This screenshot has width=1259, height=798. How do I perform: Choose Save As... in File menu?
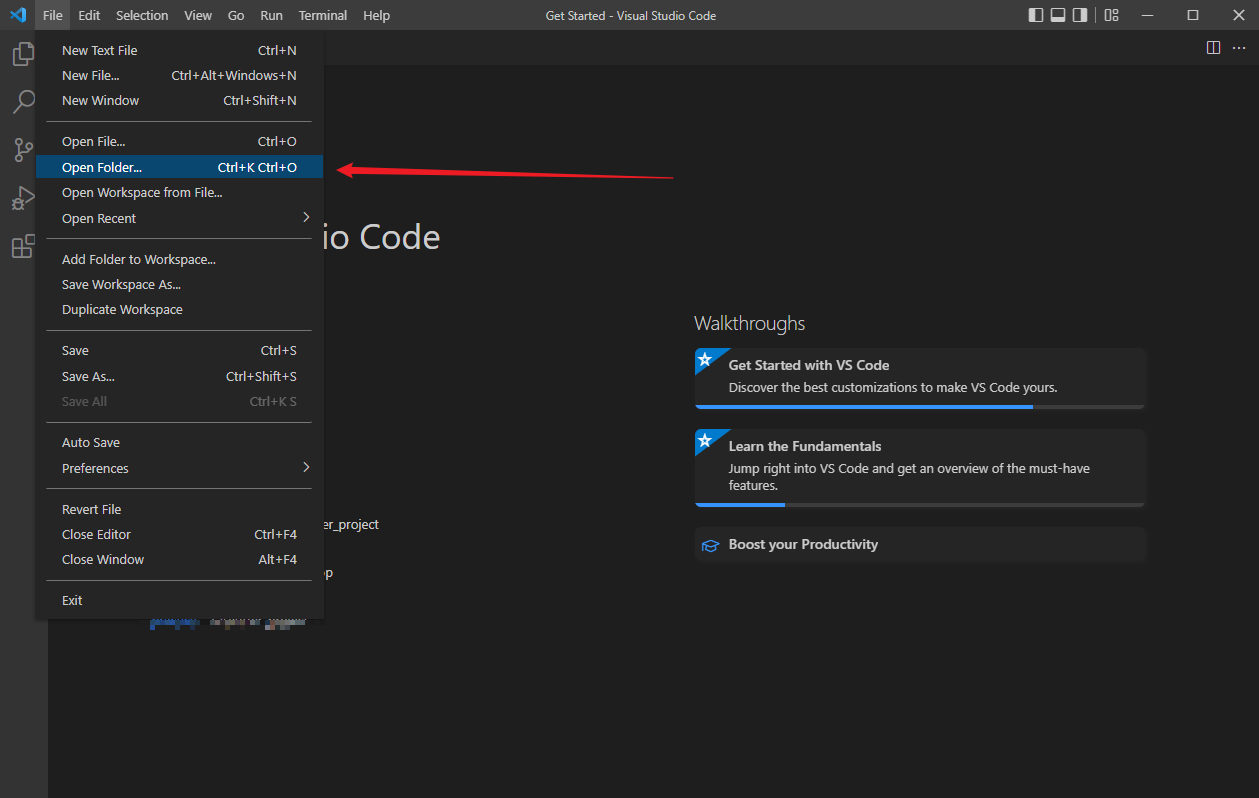click(x=179, y=376)
